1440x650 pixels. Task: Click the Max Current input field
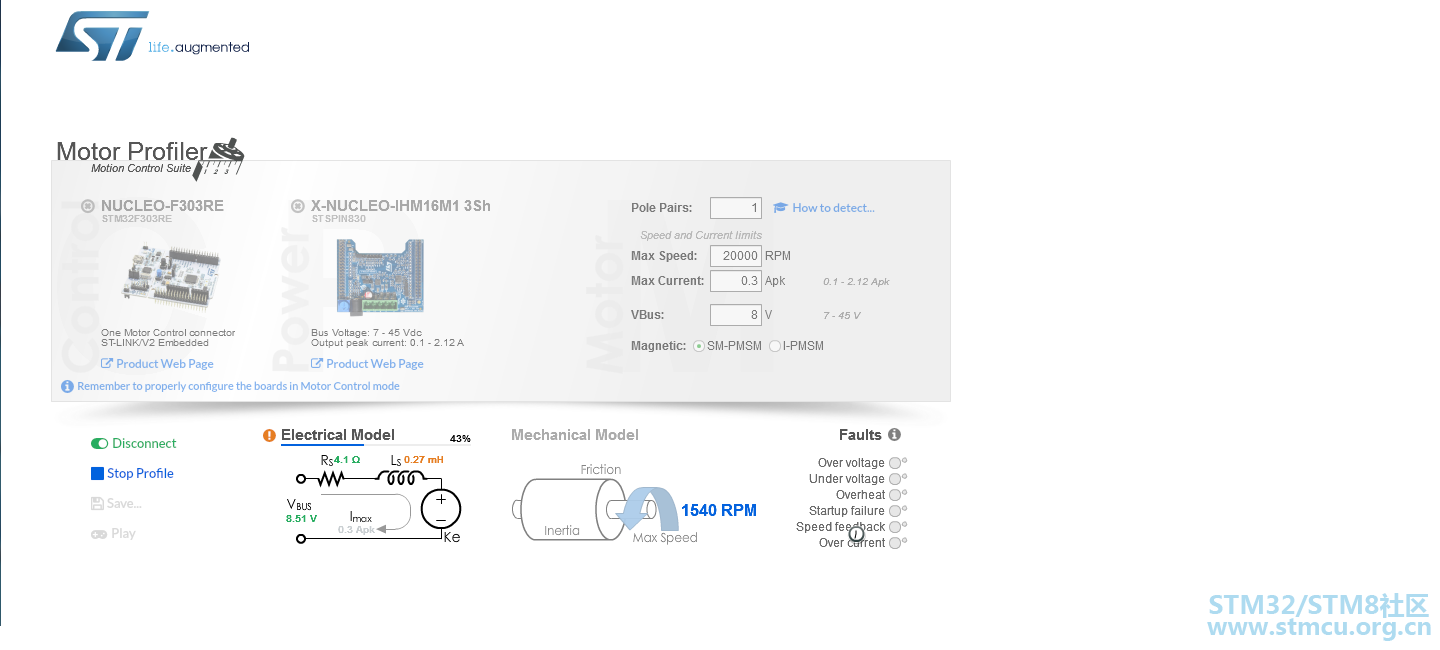736,281
